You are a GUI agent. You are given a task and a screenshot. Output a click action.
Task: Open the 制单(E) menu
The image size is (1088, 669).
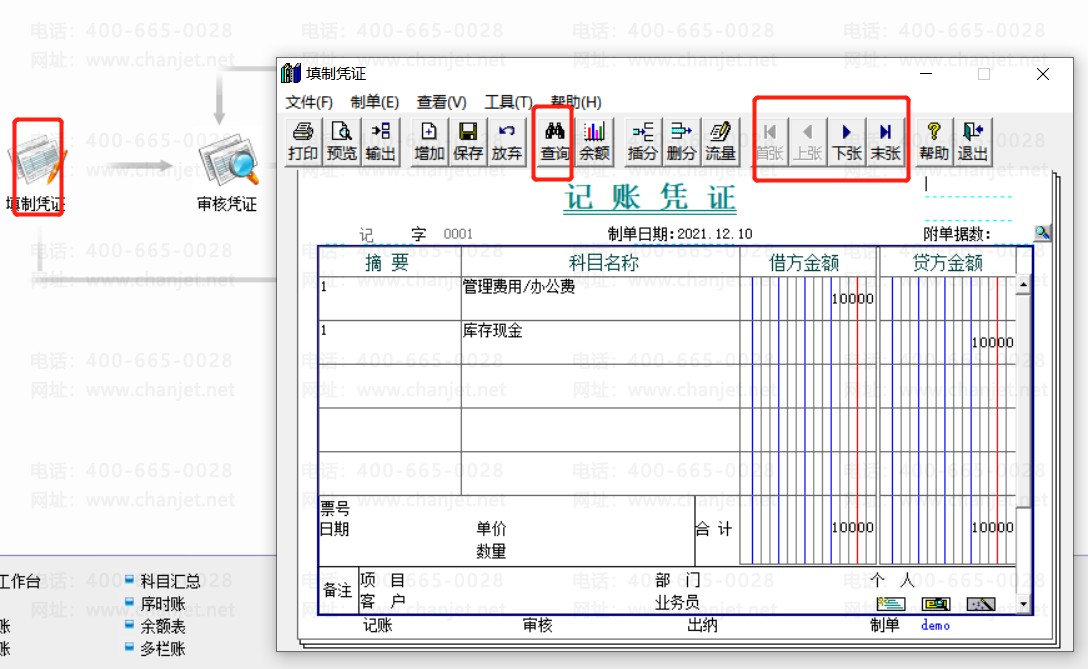[375, 102]
